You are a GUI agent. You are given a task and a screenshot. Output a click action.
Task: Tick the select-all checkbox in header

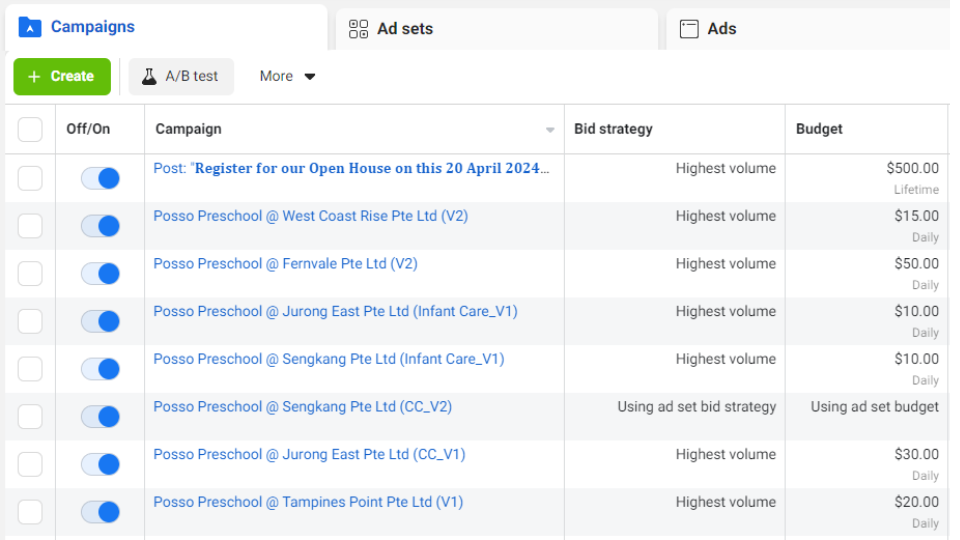[30, 129]
